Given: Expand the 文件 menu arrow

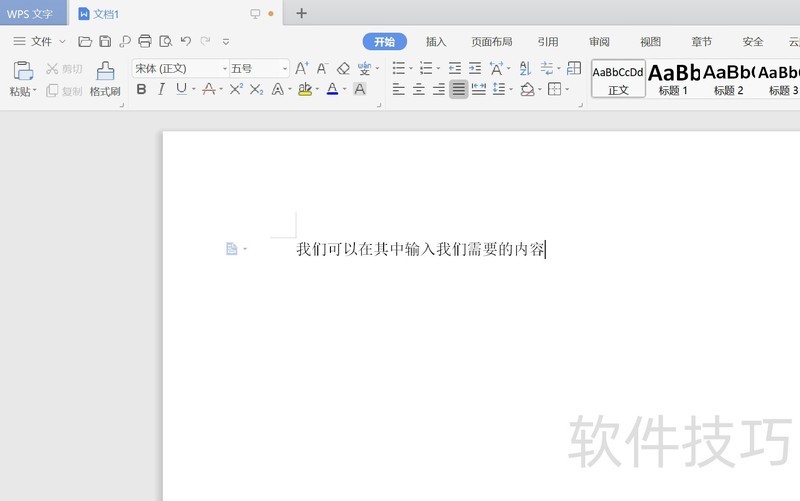Looking at the screenshot, I should (x=62, y=41).
